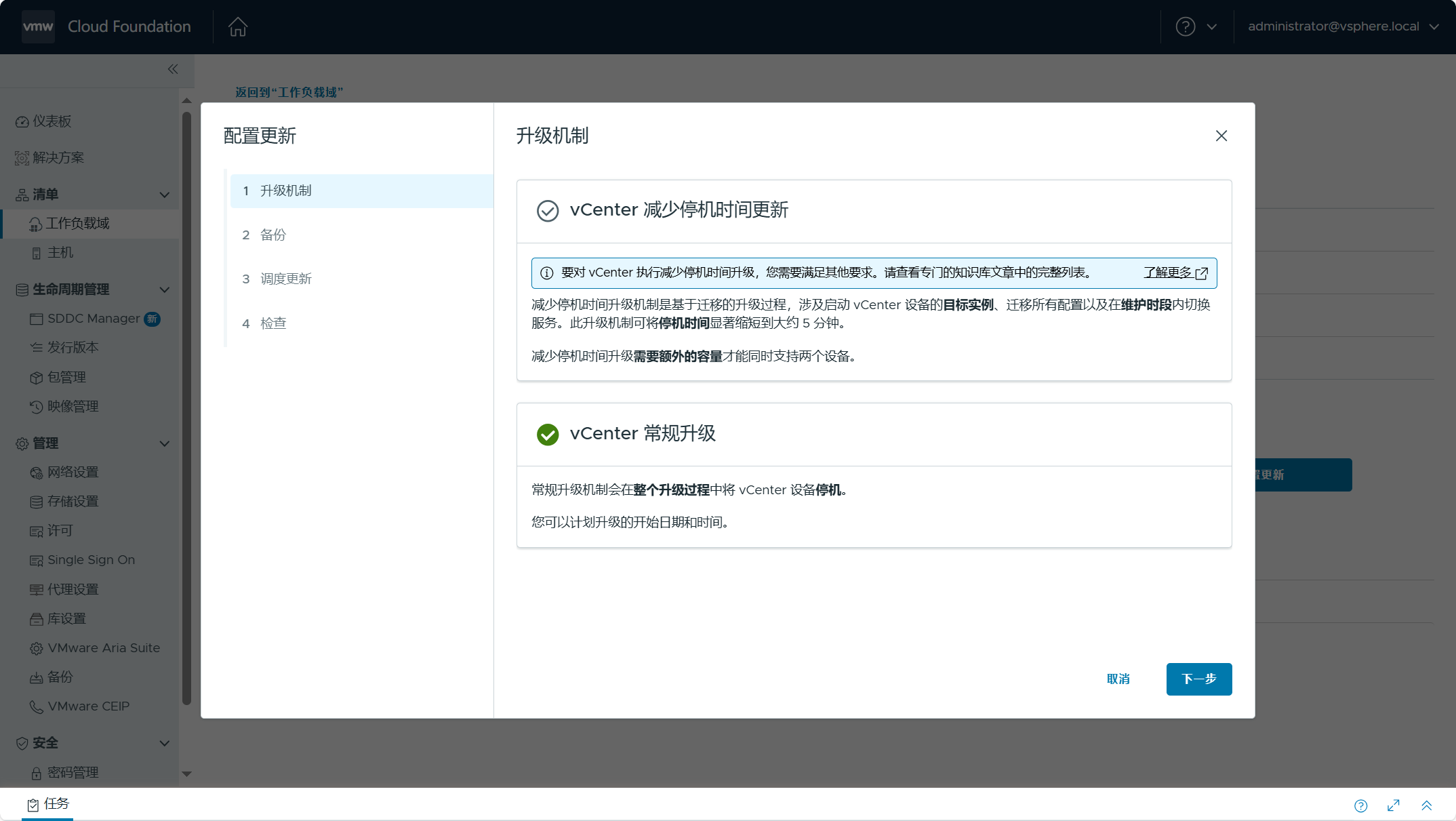Click the external link icon beside 了解更多
Viewport: 1456px width, 821px height.
click(1202, 273)
